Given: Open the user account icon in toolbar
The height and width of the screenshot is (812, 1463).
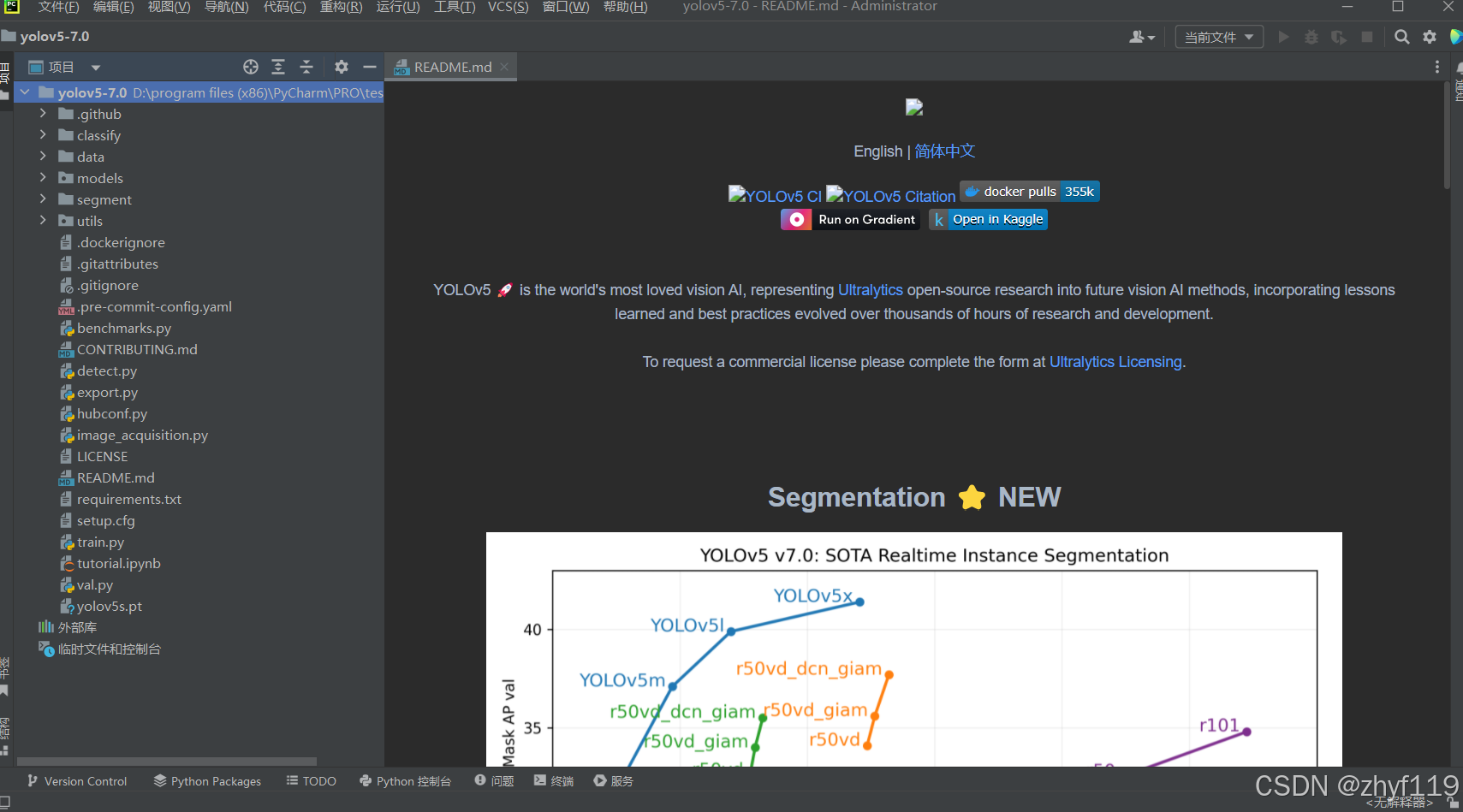Looking at the screenshot, I should (1142, 37).
